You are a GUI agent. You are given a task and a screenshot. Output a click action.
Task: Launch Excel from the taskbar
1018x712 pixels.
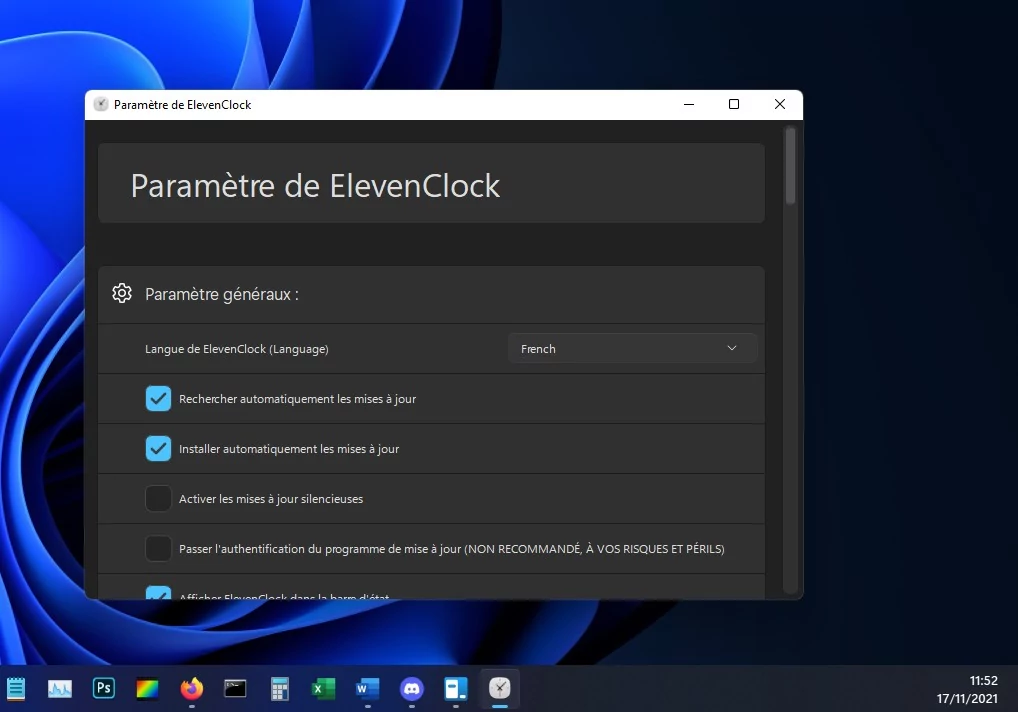(323, 688)
